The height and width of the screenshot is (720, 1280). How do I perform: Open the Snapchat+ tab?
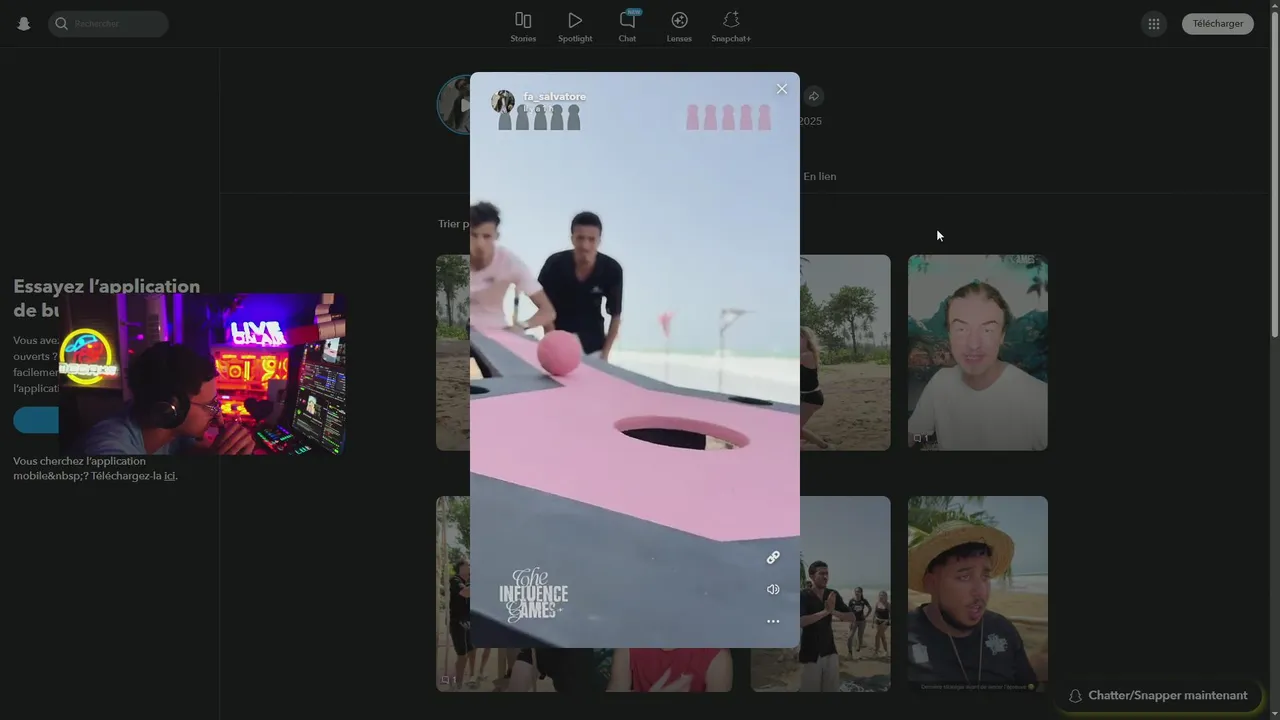(x=731, y=27)
